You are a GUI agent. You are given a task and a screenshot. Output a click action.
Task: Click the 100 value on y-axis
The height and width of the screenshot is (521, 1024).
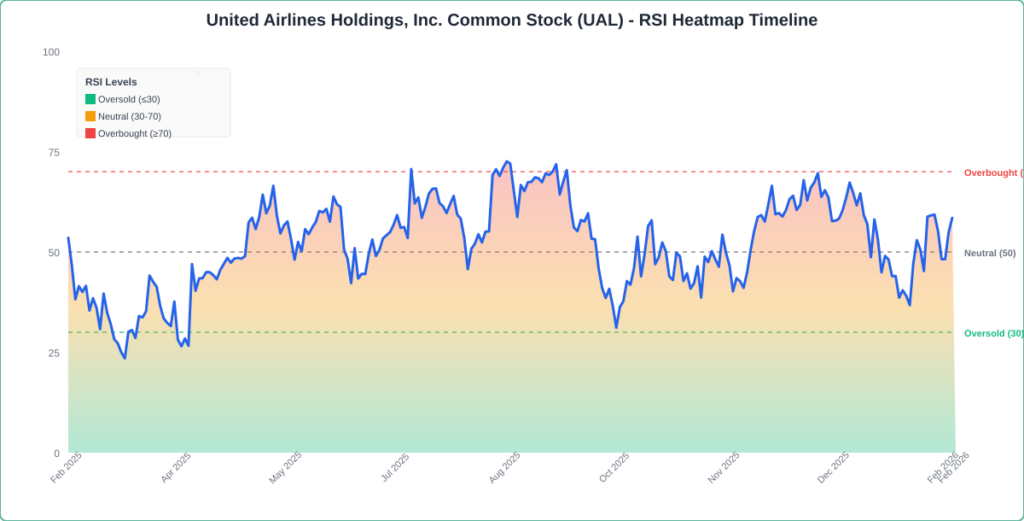point(51,52)
